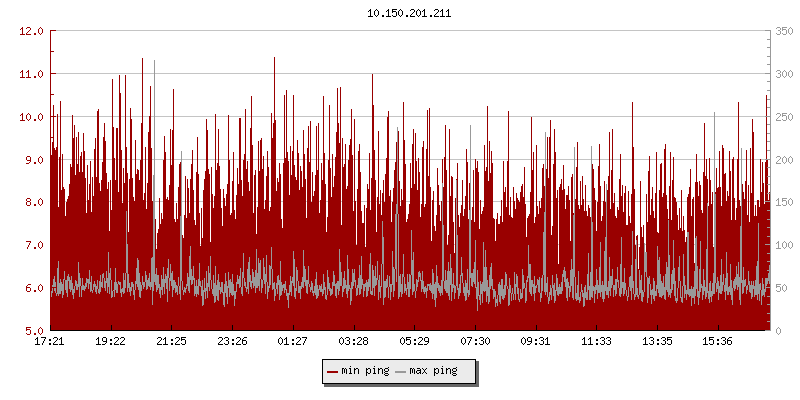Click the 17:21 time axis label
800x400 pixels.
[x=50, y=341]
